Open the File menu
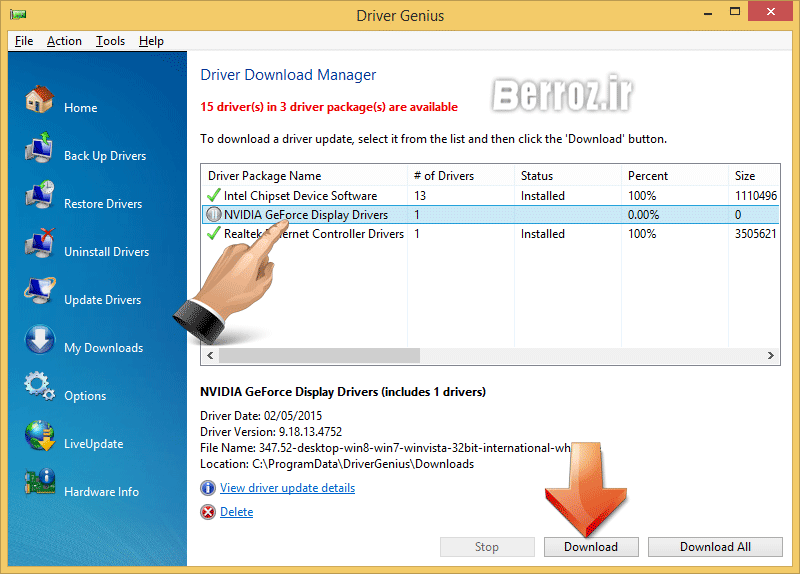The width and height of the screenshot is (800, 574). 24,41
